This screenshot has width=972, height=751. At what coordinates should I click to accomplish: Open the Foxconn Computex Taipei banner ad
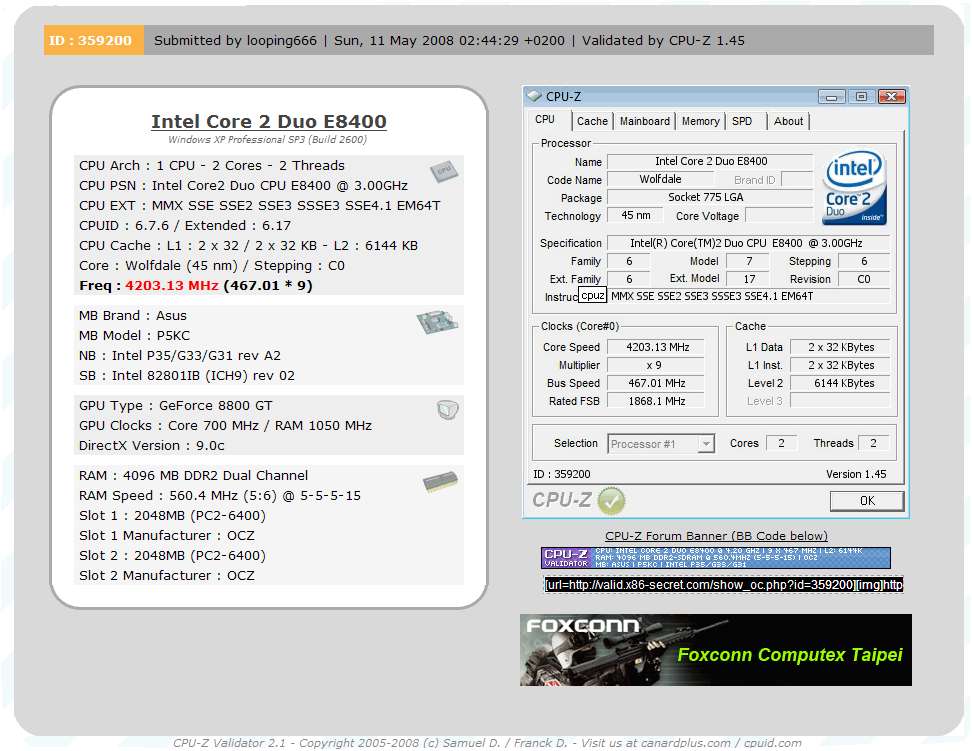tap(715, 650)
